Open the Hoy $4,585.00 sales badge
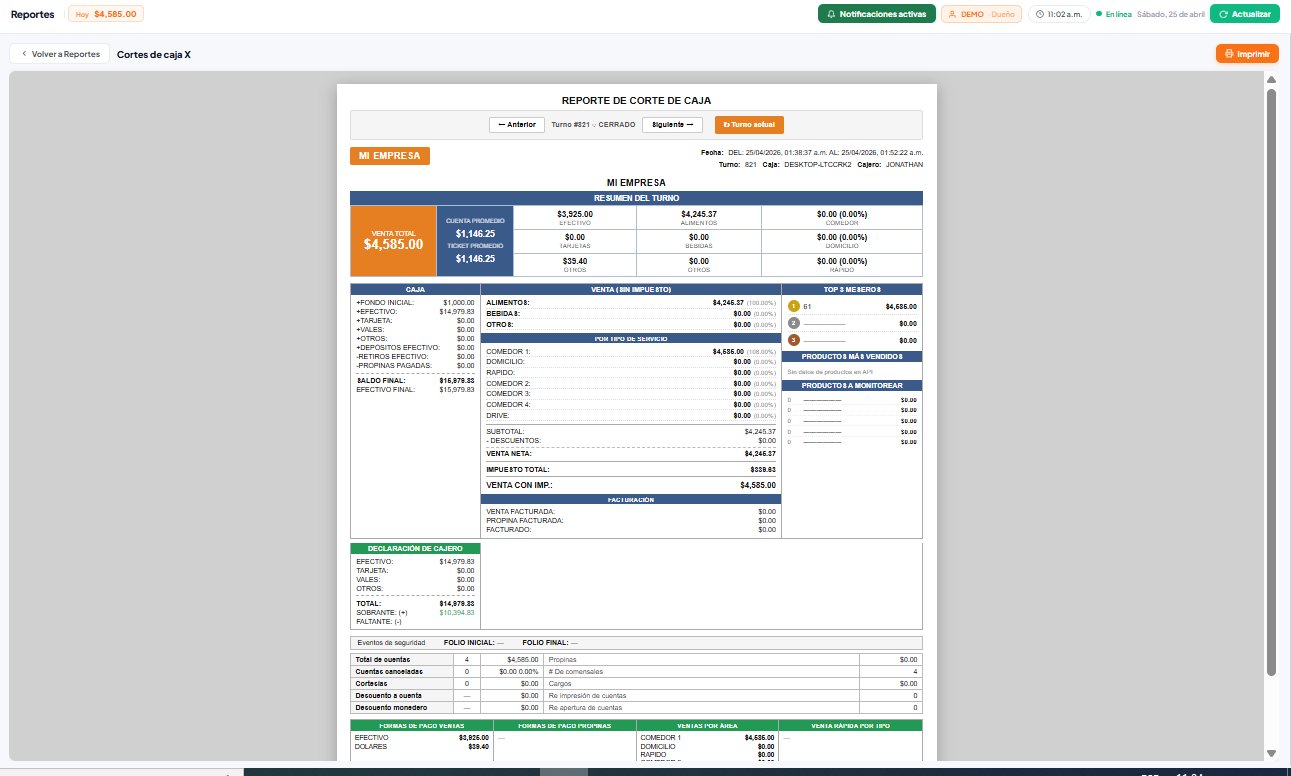 point(106,14)
